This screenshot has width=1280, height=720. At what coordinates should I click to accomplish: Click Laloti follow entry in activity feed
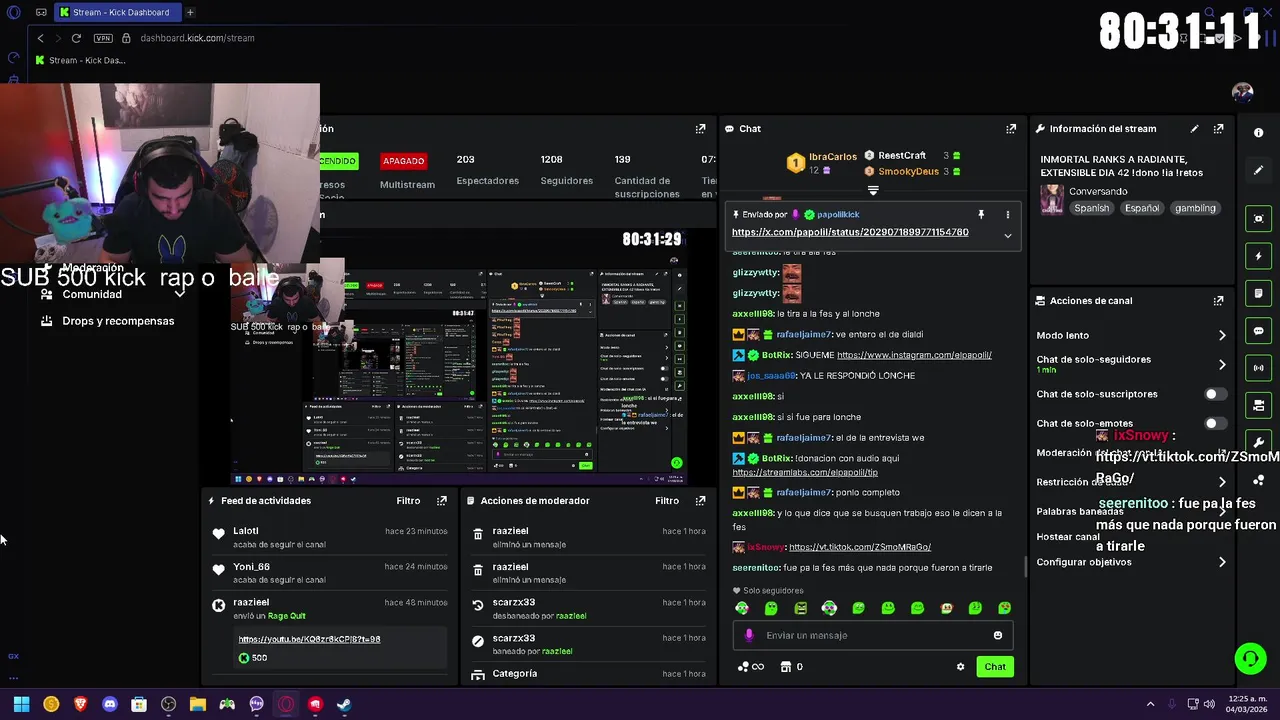click(x=329, y=537)
